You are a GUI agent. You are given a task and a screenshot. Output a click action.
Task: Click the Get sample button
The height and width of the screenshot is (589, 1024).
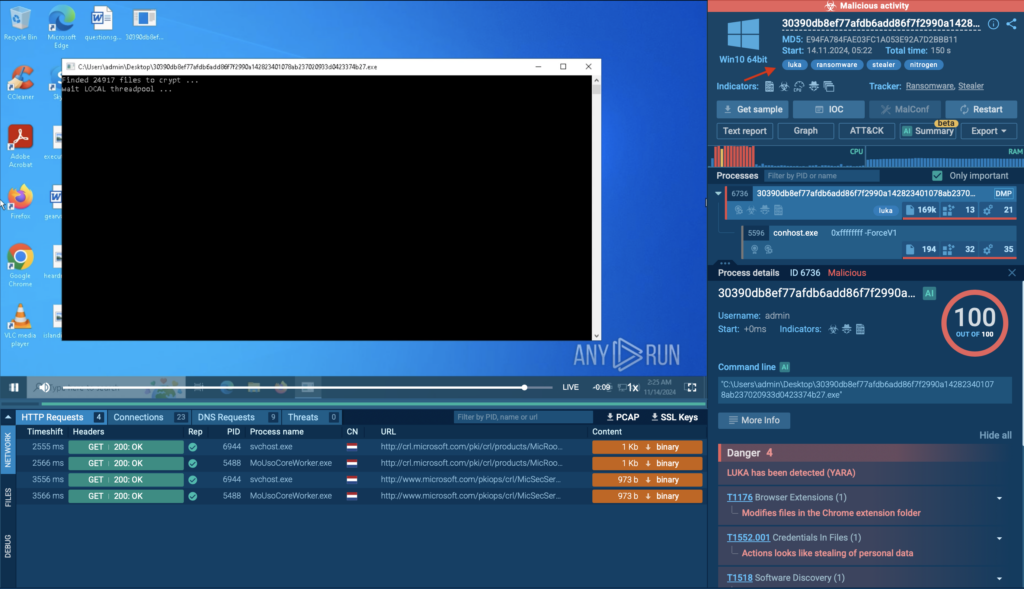tap(752, 109)
